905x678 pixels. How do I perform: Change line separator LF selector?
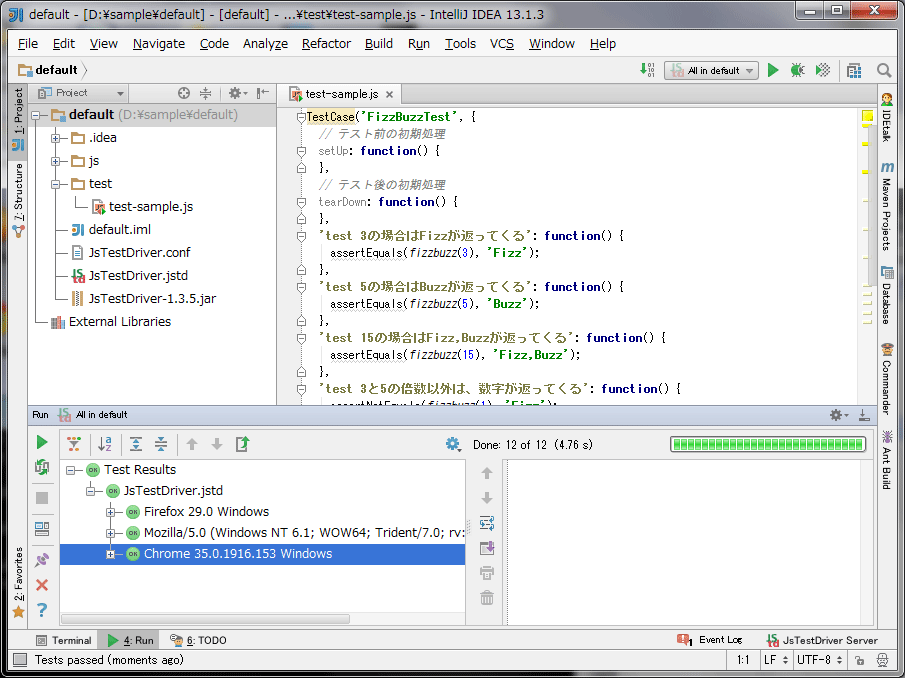pyautogui.click(x=776, y=660)
